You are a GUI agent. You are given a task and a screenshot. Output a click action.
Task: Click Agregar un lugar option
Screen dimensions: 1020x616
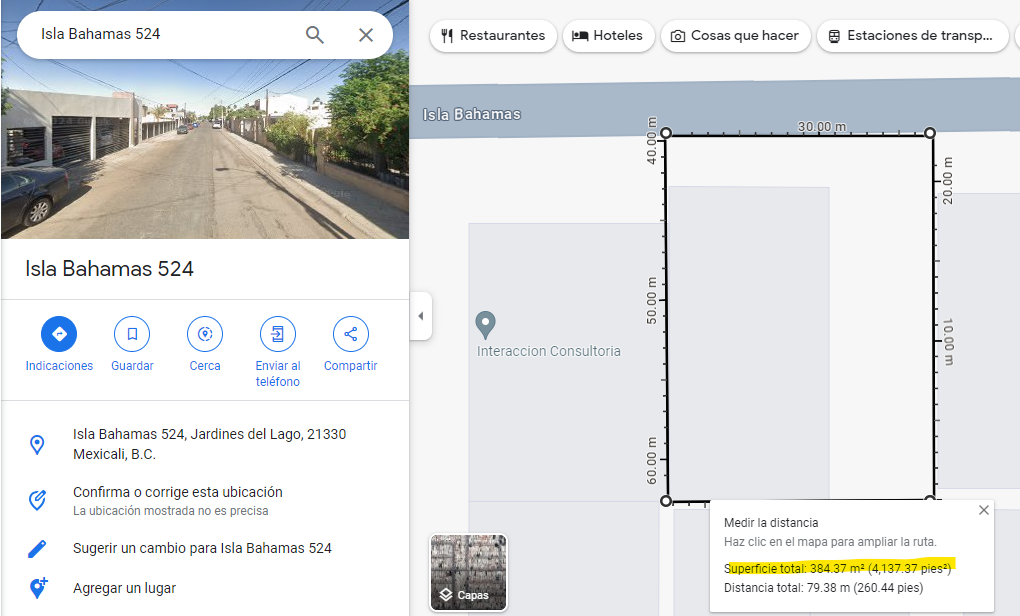124,588
